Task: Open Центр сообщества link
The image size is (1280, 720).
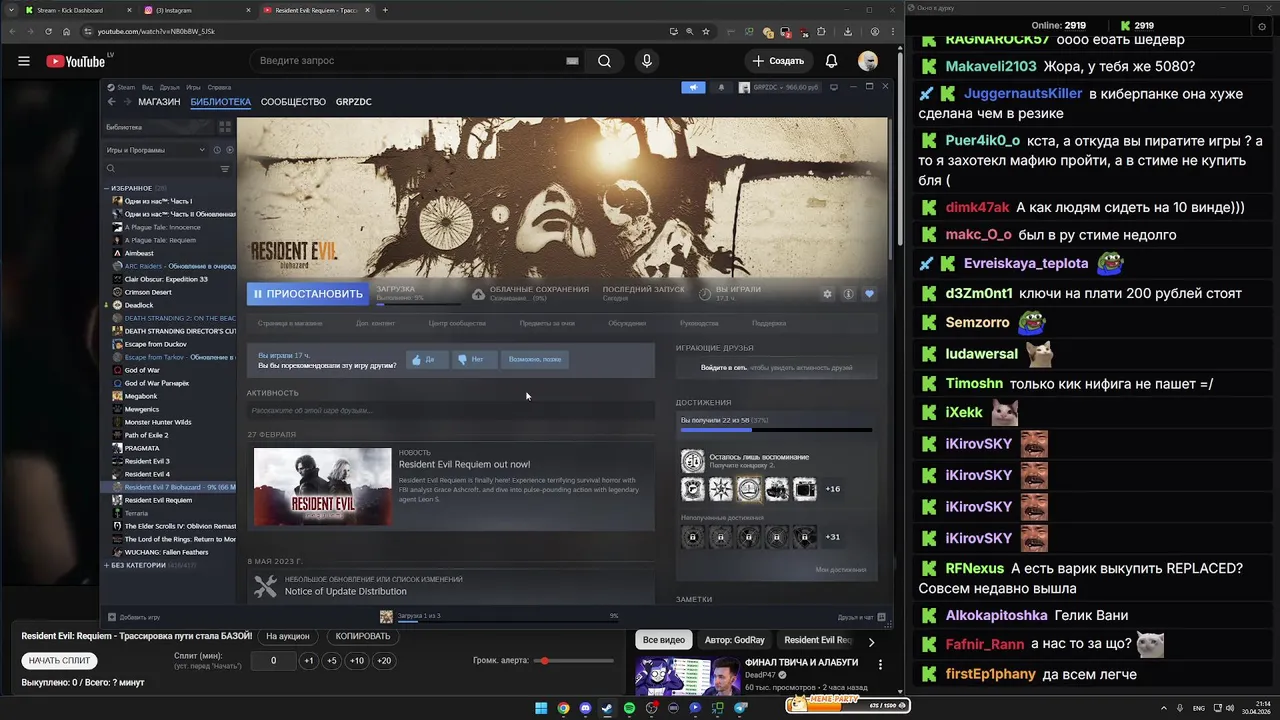Action: click(457, 323)
